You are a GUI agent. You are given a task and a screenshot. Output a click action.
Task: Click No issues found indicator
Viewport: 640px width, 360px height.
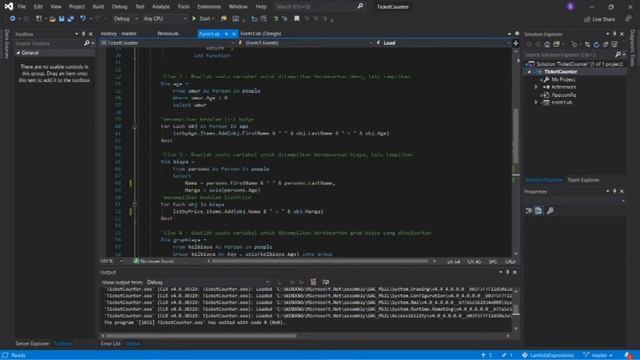[x=153, y=261]
